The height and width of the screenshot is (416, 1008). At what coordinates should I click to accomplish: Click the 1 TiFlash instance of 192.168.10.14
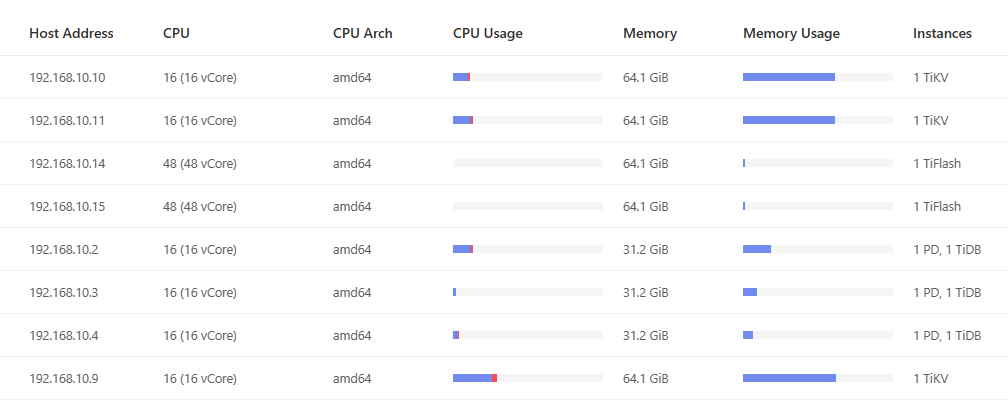(936, 163)
